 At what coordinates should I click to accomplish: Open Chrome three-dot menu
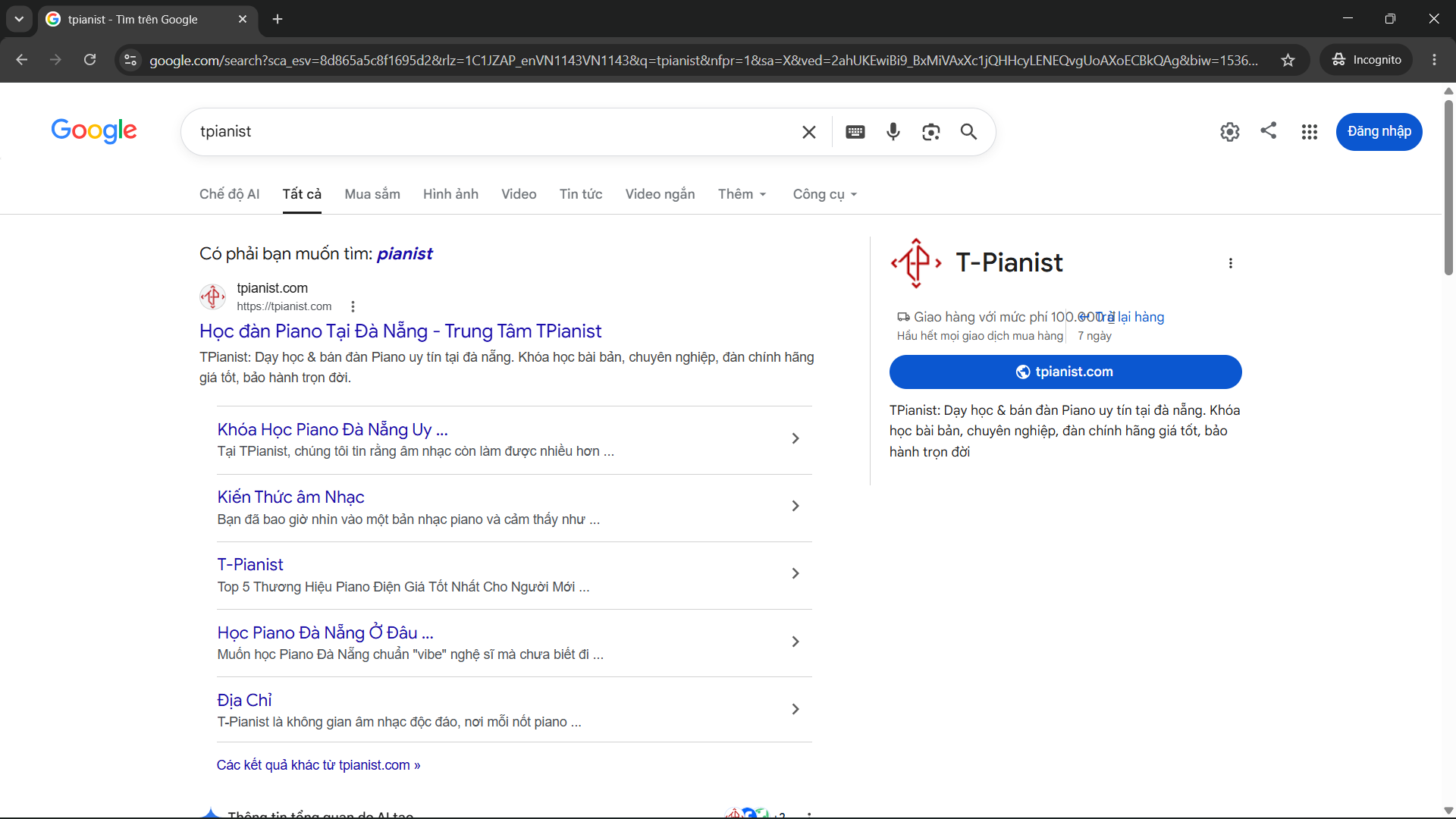pyautogui.click(x=1434, y=60)
